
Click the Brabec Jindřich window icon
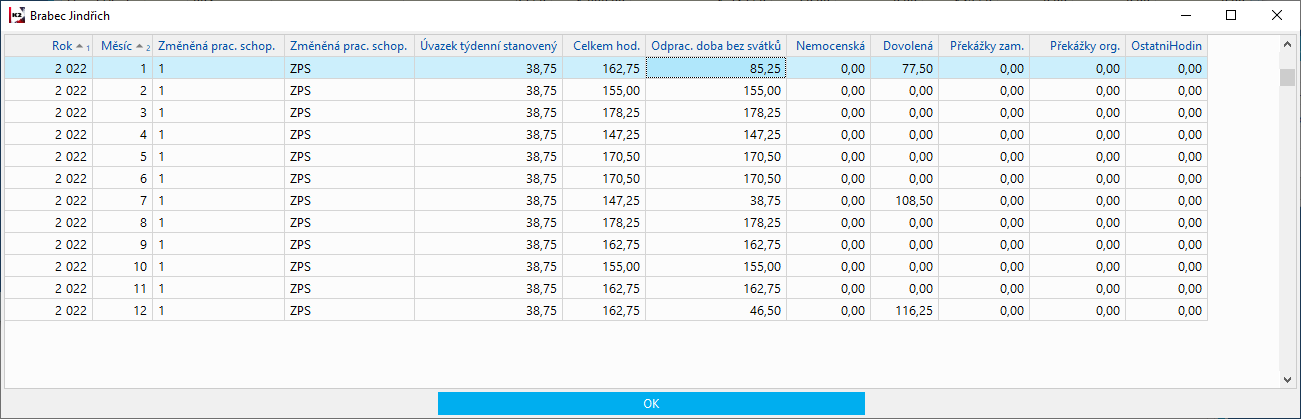16,15
